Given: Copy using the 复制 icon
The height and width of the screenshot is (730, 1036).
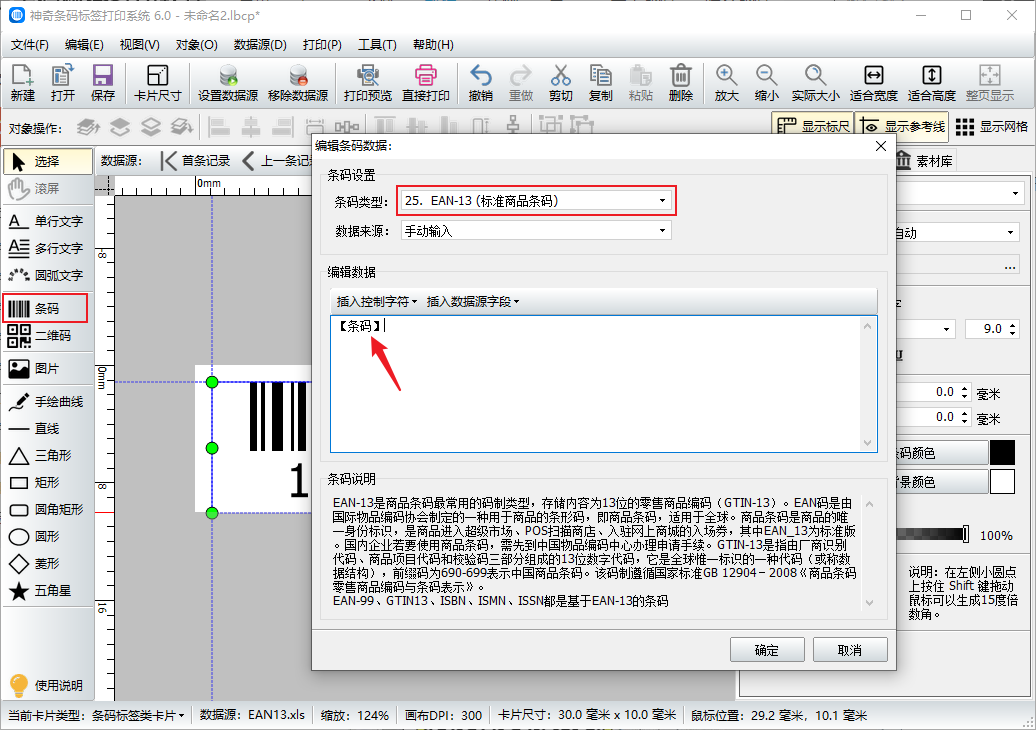Looking at the screenshot, I should [x=601, y=83].
